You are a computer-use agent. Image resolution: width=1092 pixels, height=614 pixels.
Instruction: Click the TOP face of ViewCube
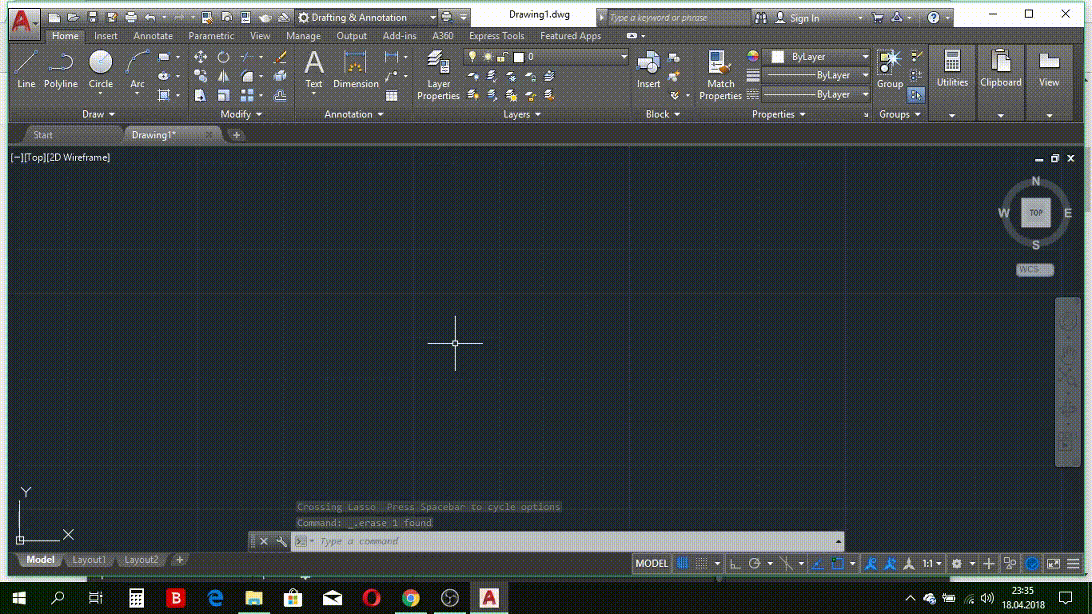coord(1036,212)
